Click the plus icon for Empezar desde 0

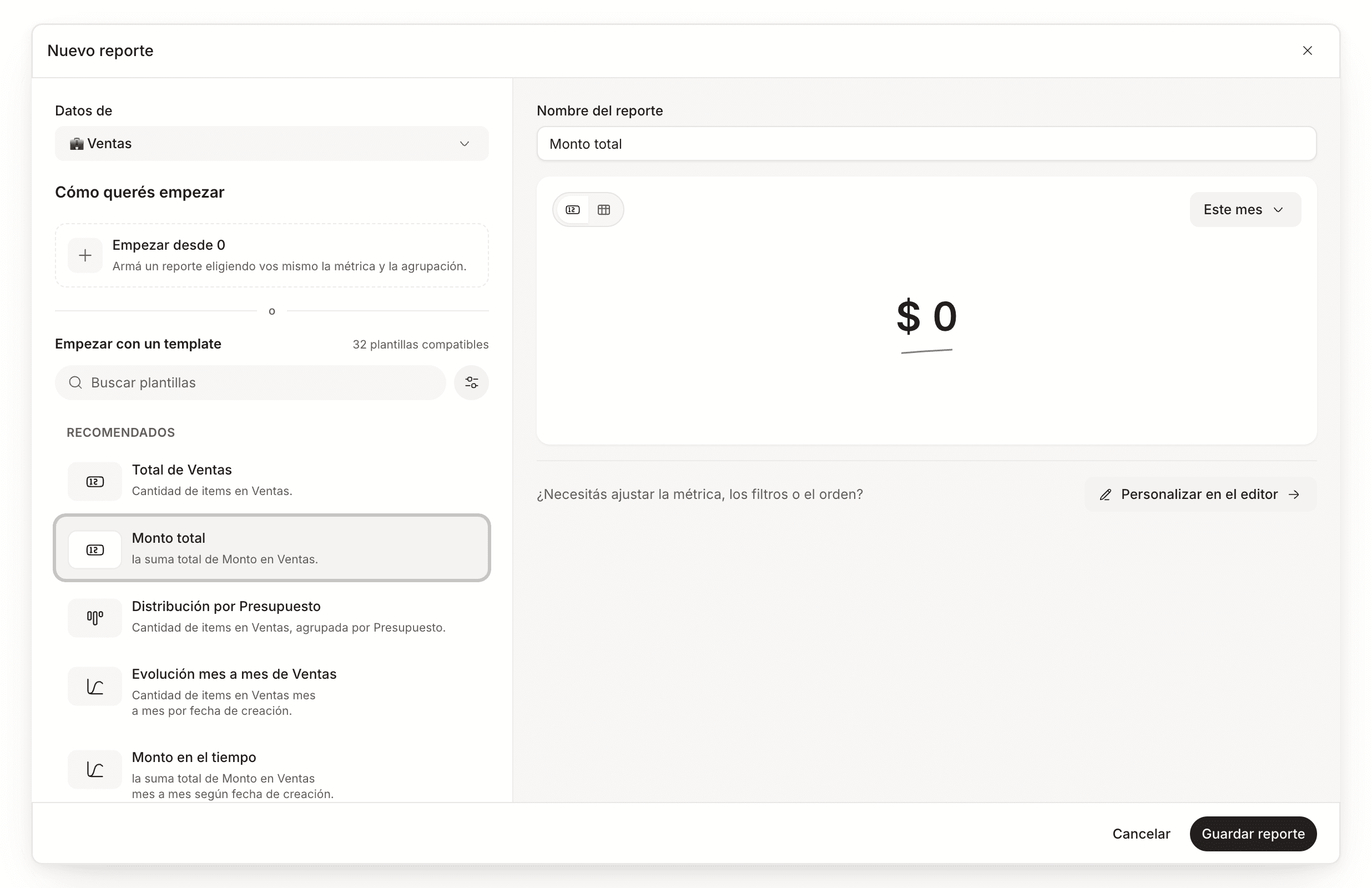coord(85,255)
